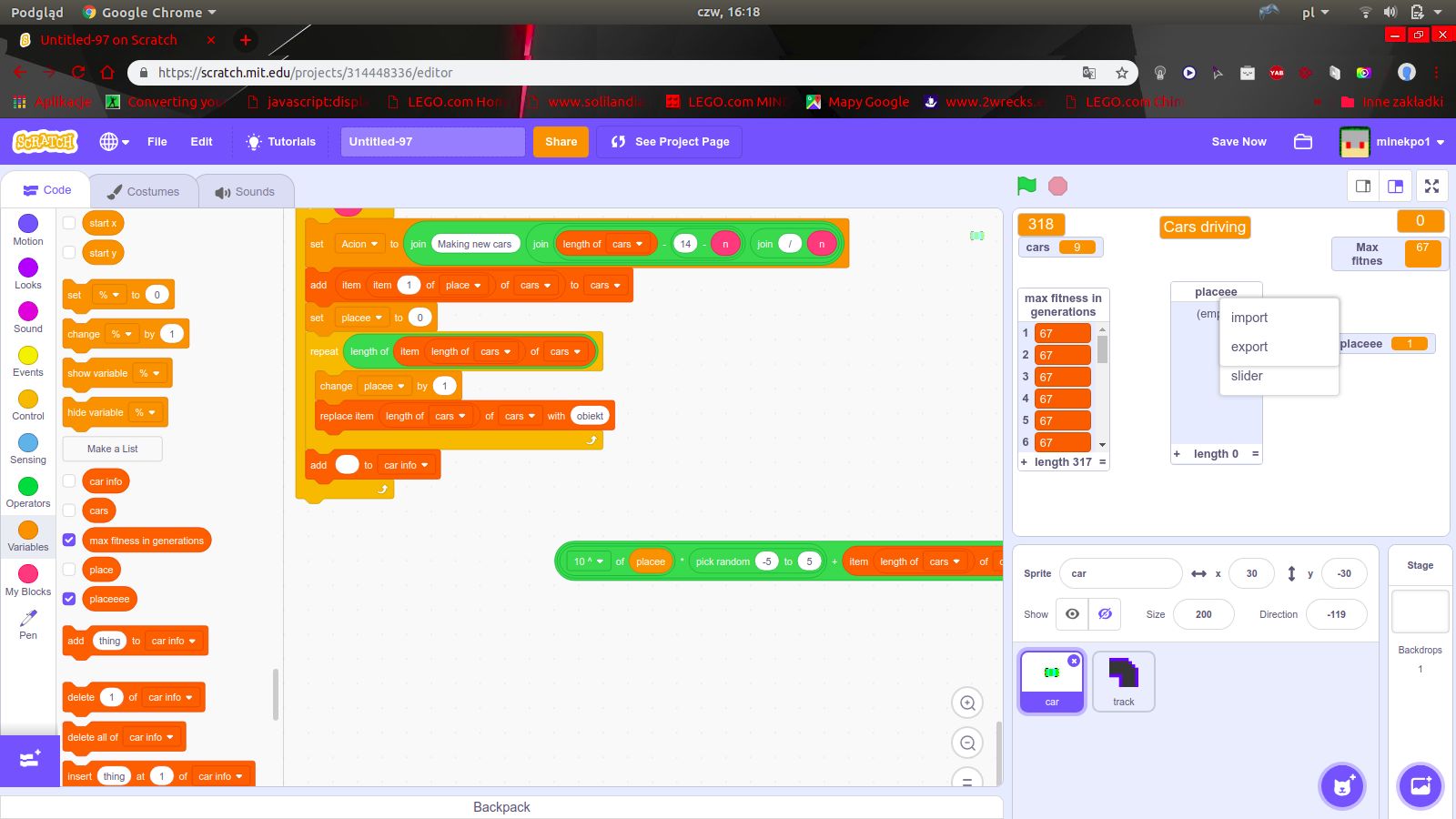Click the orange Share button
The width and height of the screenshot is (1456, 819).
pyautogui.click(x=561, y=142)
